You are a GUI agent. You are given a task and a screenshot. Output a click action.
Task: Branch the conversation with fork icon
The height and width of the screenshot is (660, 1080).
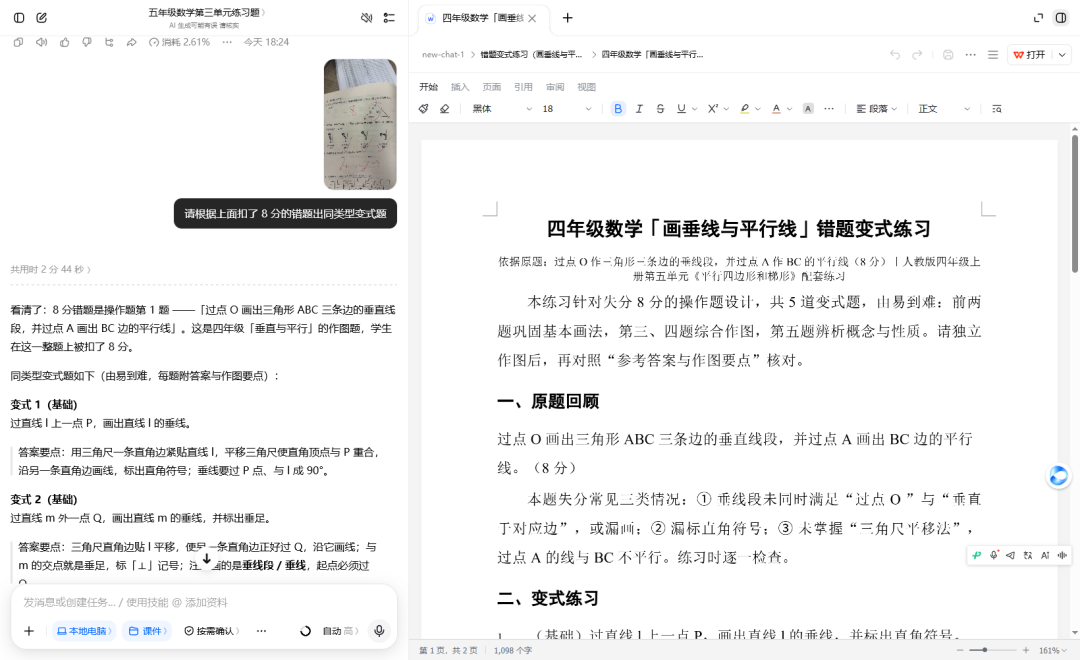click(109, 42)
